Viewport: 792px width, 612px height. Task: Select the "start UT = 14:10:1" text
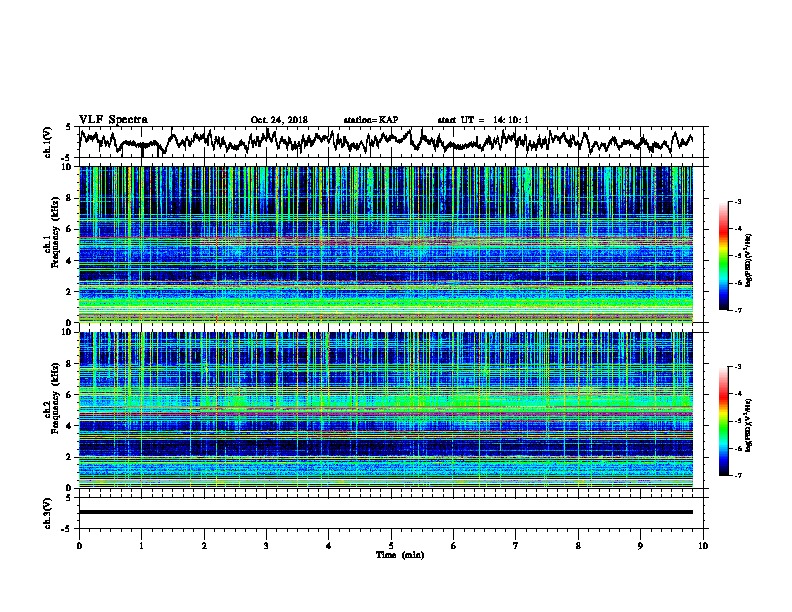483,120
